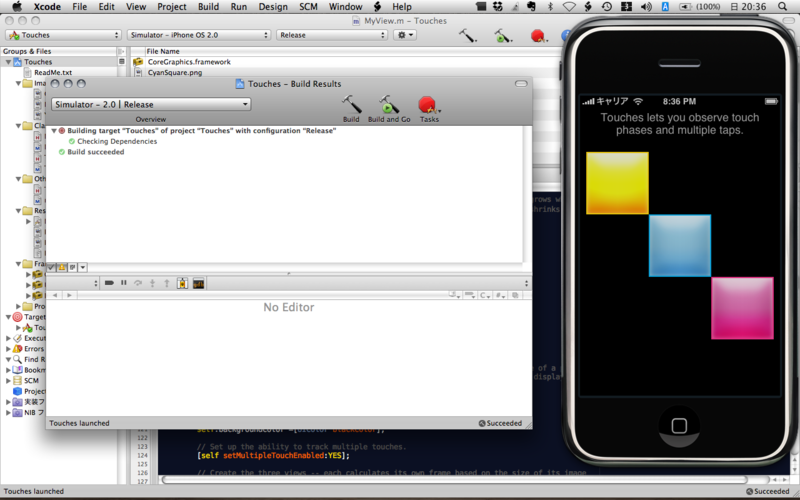Click Build and Go in Build Results
The image size is (800, 500).
(x=389, y=105)
